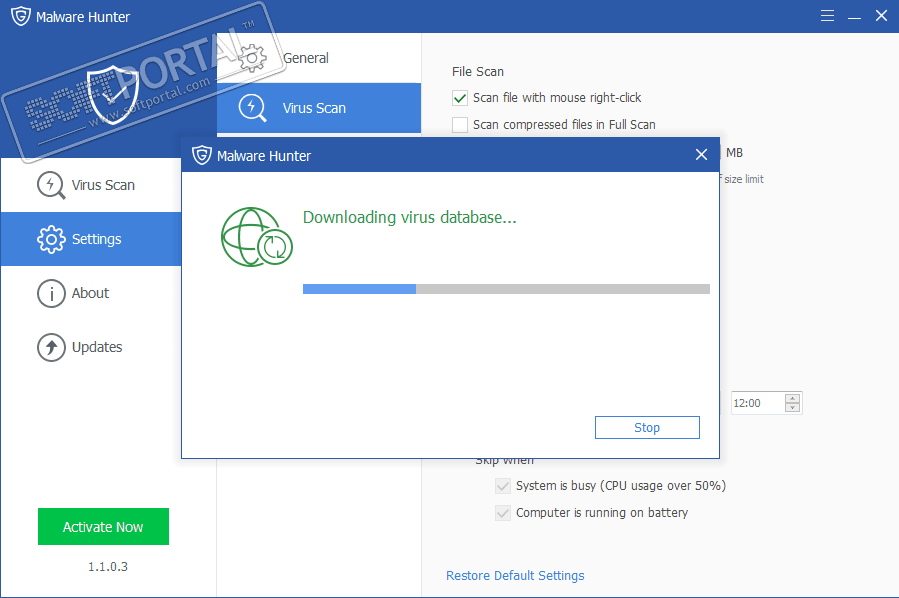The height and width of the screenshot is (598, 899).
Task: Click the Virus Scan magnifier icon in sidebar
Action: click(51, 185)
